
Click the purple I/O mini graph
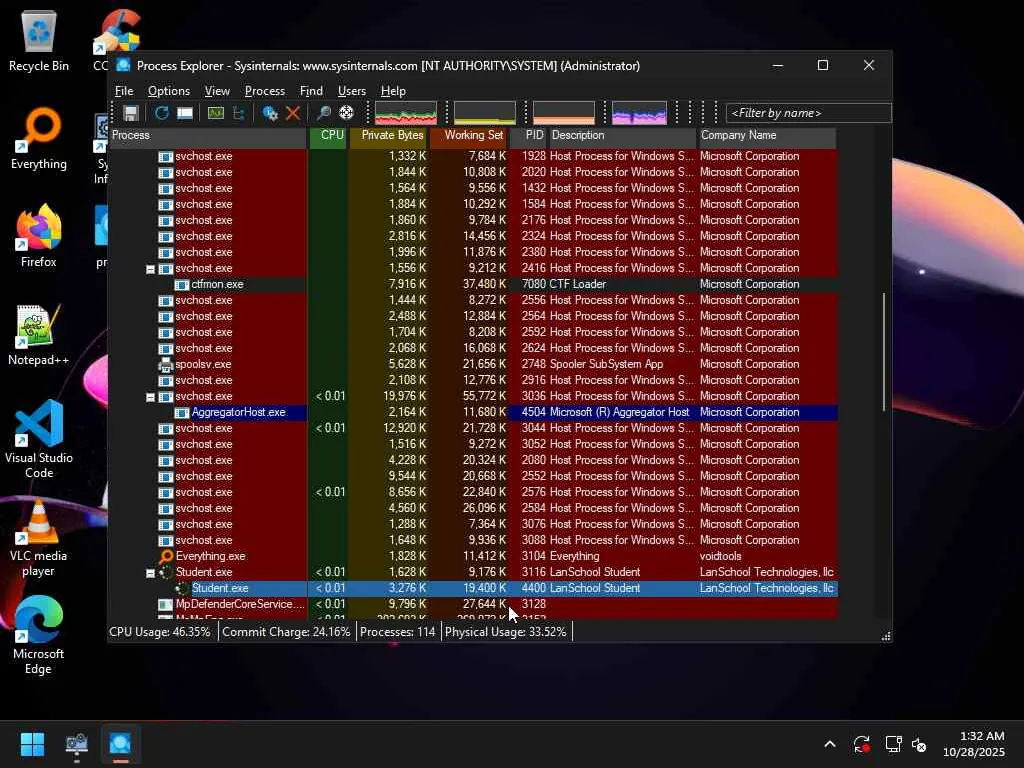(639, 113)
